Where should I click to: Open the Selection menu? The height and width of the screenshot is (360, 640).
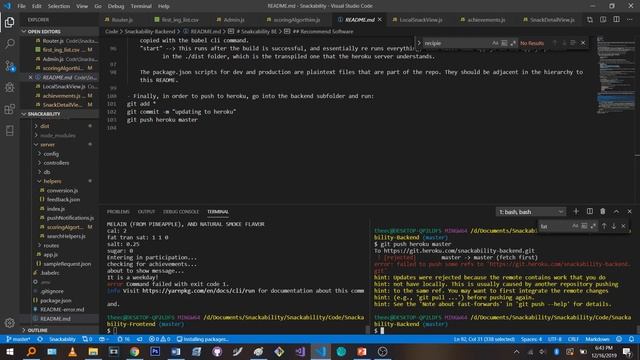coord(59,6)
